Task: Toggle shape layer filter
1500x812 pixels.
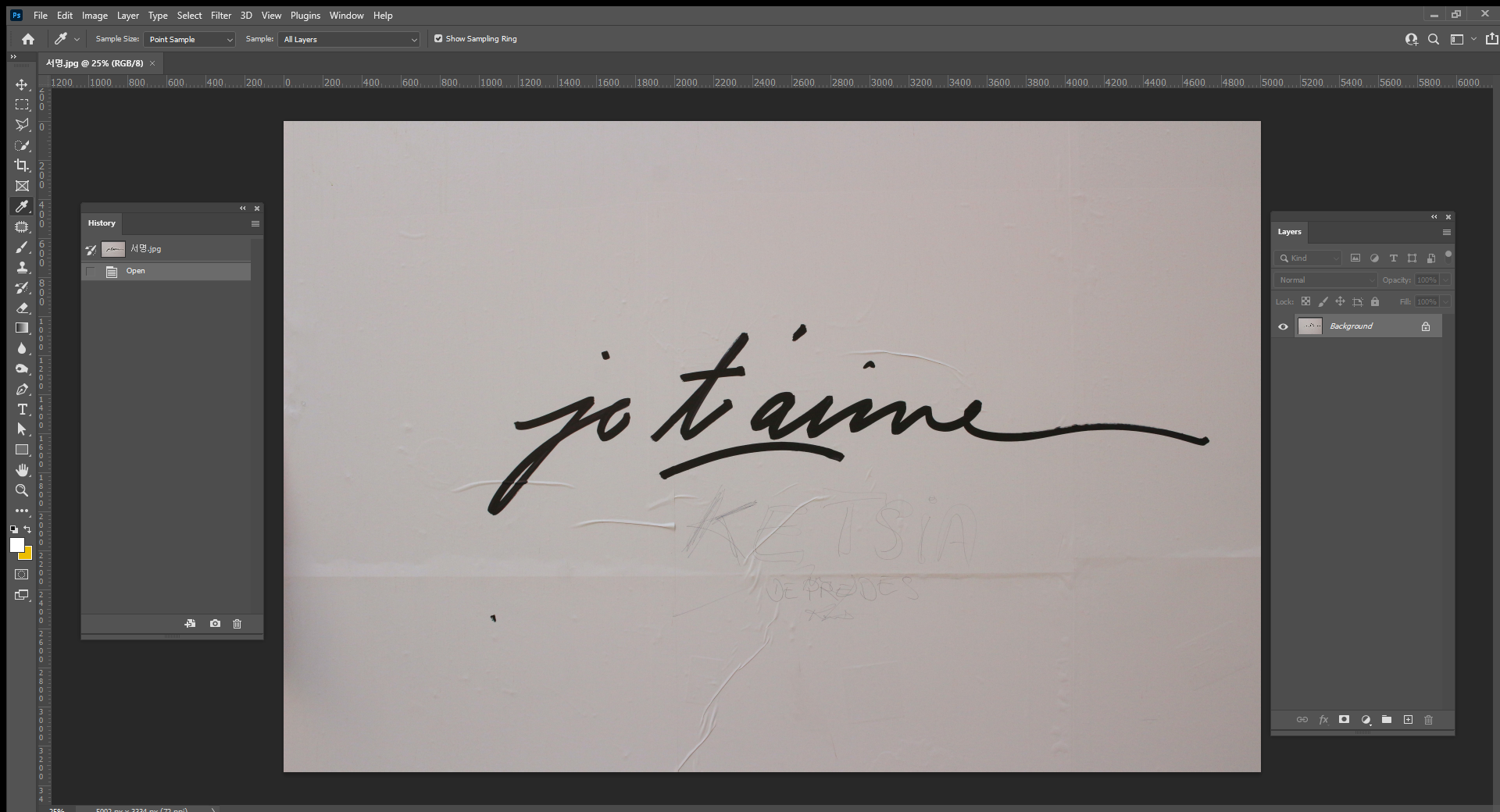Action: 1412,258
